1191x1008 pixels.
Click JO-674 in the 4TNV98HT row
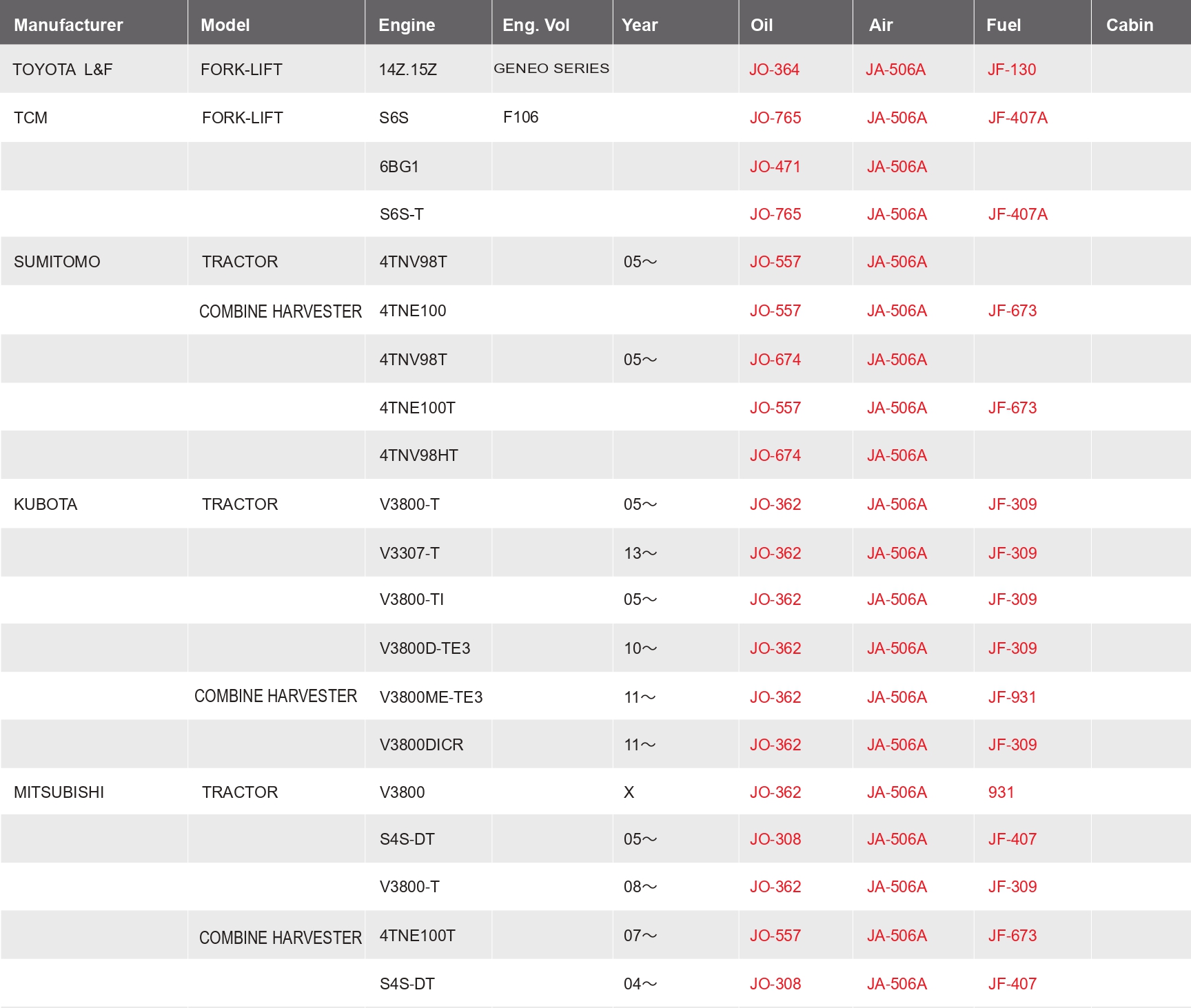pos(775,455)
